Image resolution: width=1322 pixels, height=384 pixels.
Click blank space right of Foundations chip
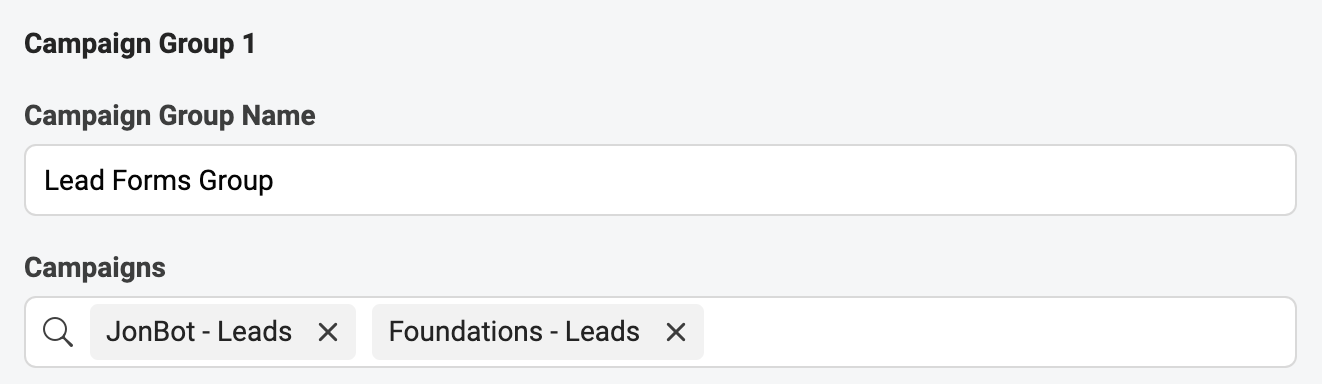[1000, 332]
